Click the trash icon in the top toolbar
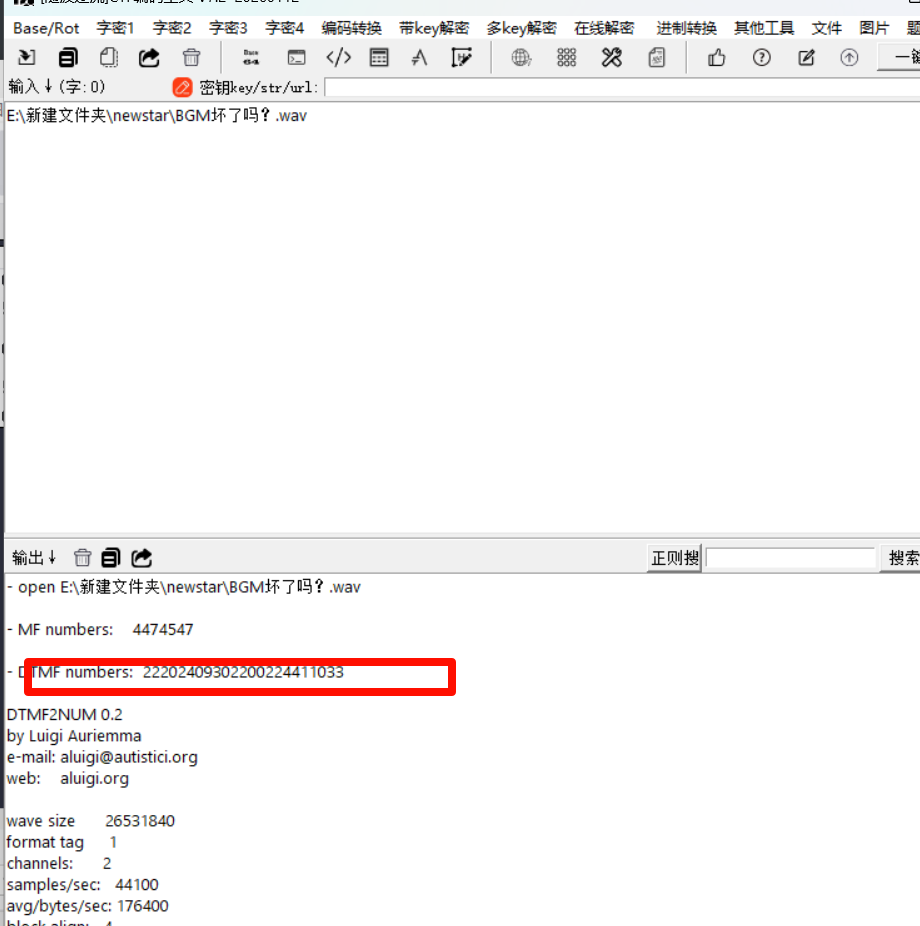Image resolution: width=920 pixels, height=926 pixels. (x=191, y=58)
